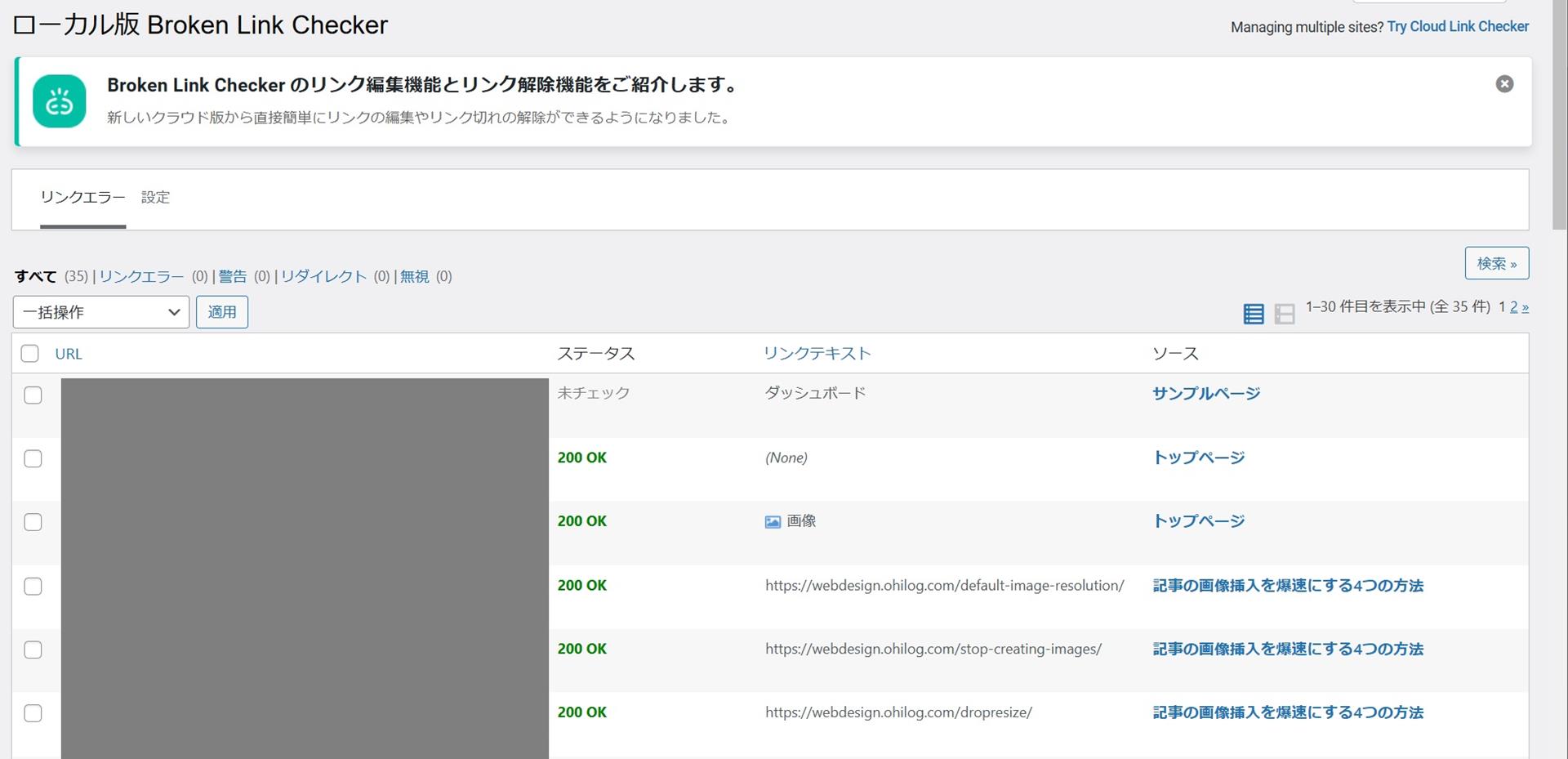Open the 設定 tab
This screenshot has height=759, width=1568.
[155, 198]
